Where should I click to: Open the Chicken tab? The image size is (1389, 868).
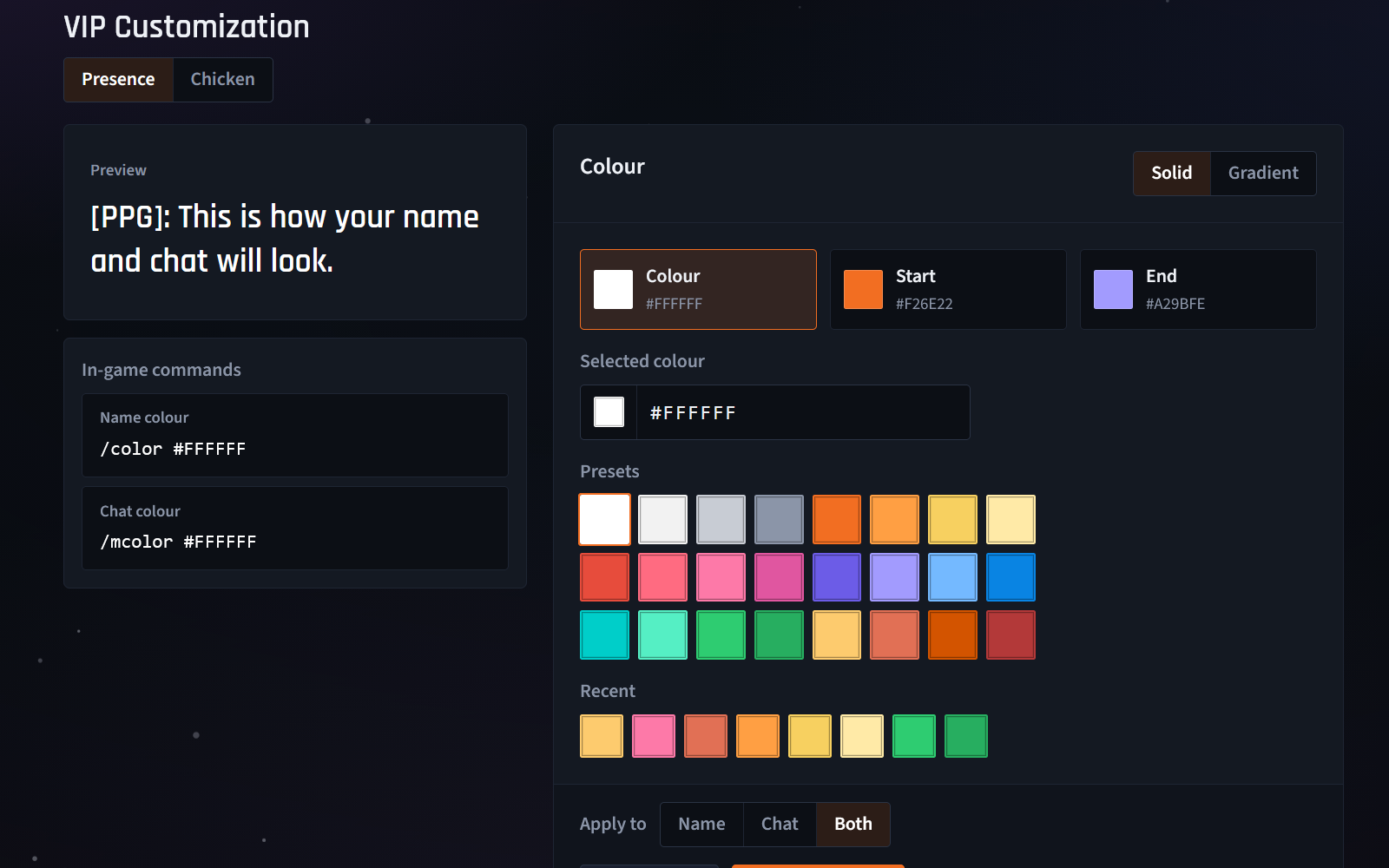click(x=223, y=80)
